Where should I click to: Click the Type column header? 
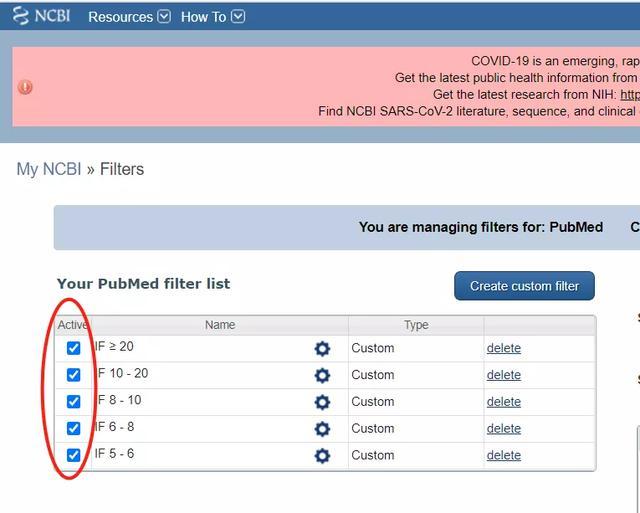416,325
